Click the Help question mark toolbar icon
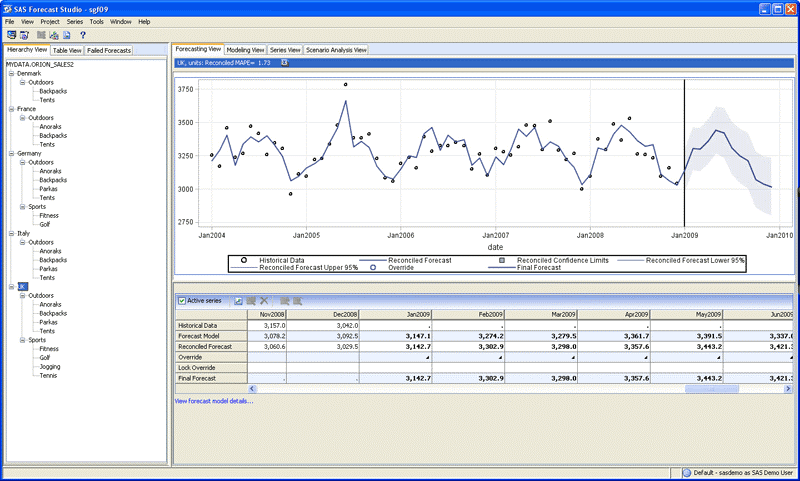Viewport: 800px width, 481px height. click(x=82, y=35)
